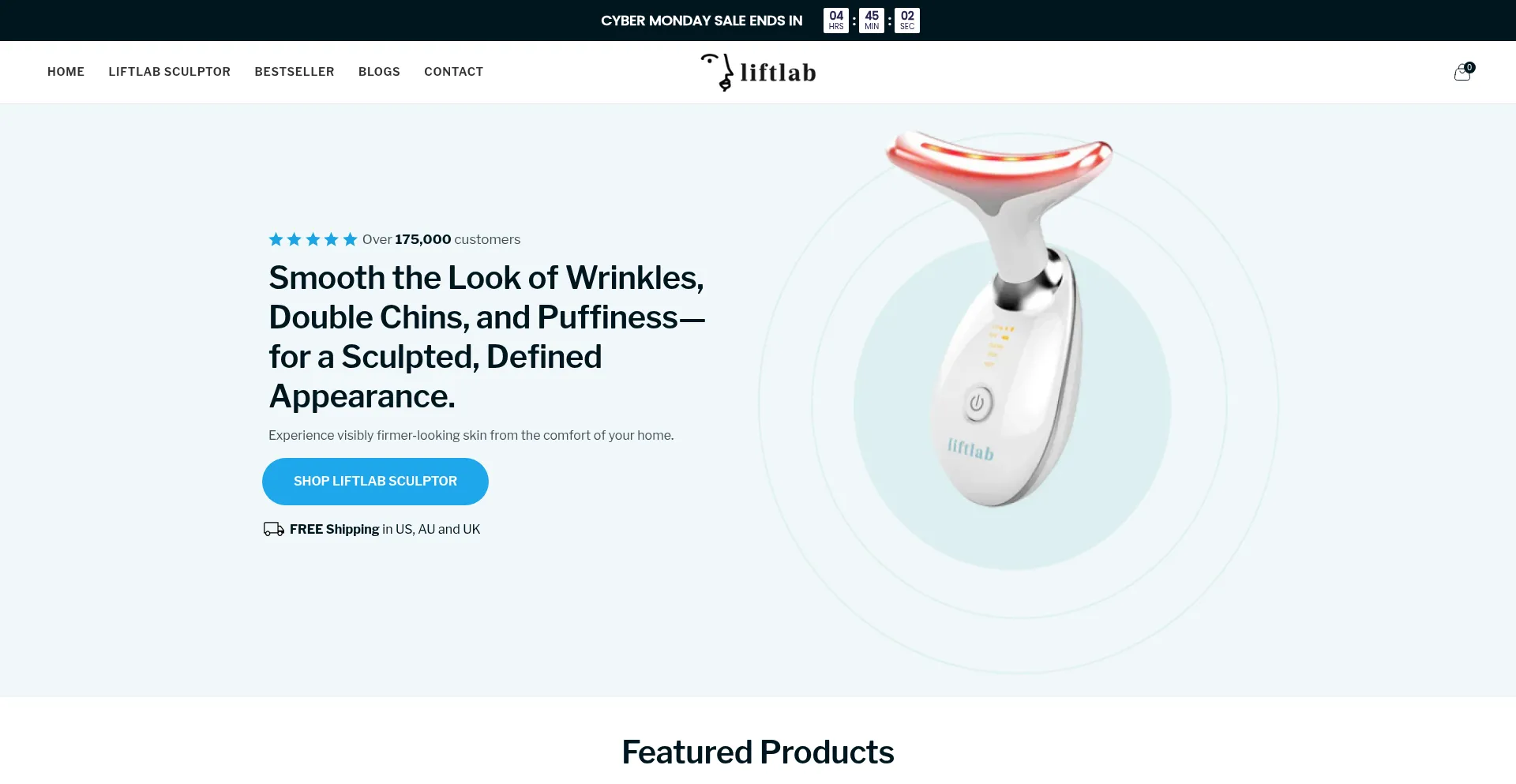Viewport: 1516px width, 784px height.
Task: Click the minutes box in the countdown
Action: pos(872,21)
